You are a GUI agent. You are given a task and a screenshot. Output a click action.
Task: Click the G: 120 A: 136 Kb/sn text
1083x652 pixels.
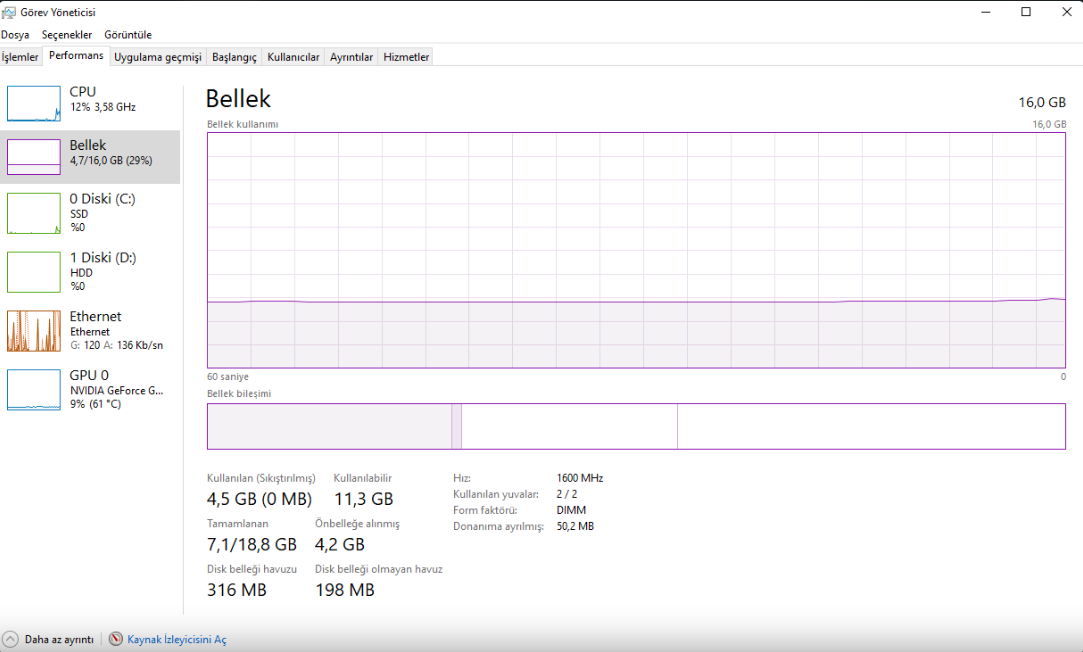click(117, 345)
